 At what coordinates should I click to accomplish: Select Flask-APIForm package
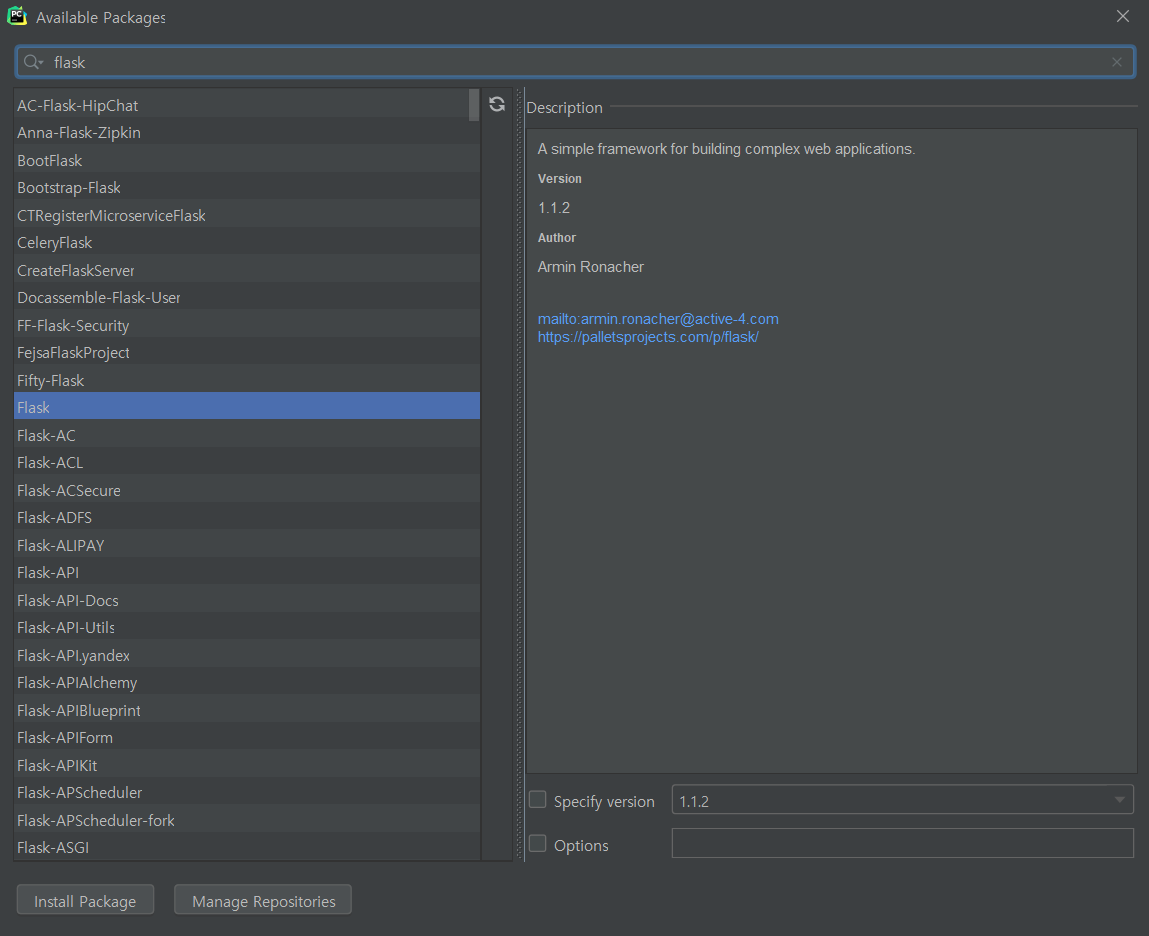247,737
